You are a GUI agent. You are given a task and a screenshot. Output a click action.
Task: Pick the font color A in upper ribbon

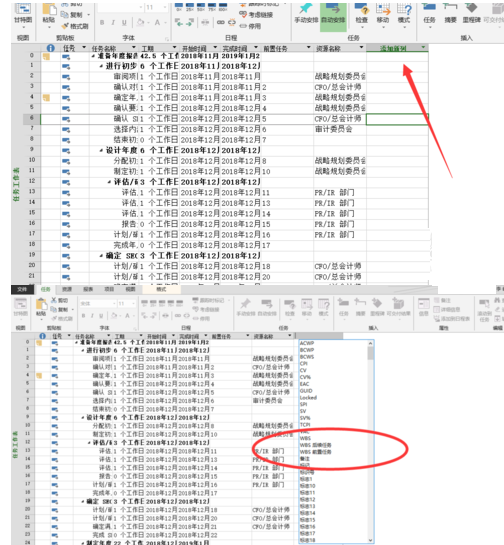[x=157, y=23]
